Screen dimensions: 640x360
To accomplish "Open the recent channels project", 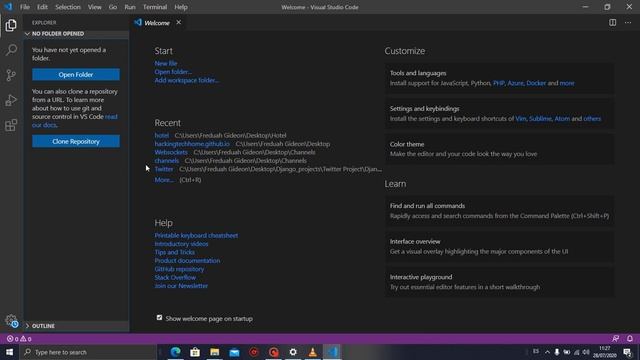I will coord(167,161).
